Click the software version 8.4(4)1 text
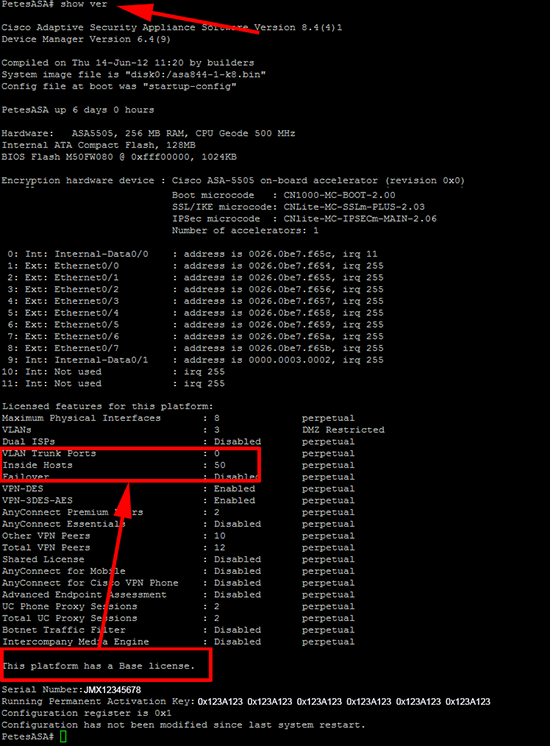The width and height of the screenshot is (550, 746). coord(322,28)
